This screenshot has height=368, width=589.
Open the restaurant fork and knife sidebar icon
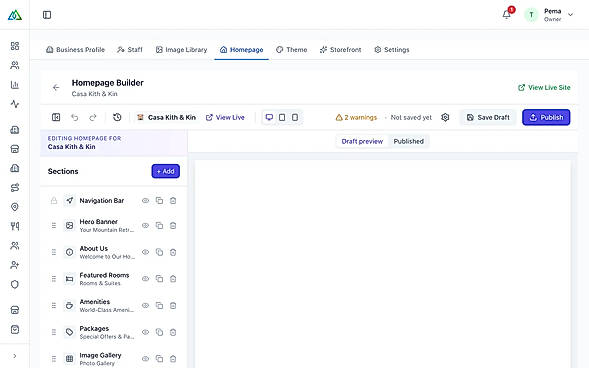click(x=15, y=226)
